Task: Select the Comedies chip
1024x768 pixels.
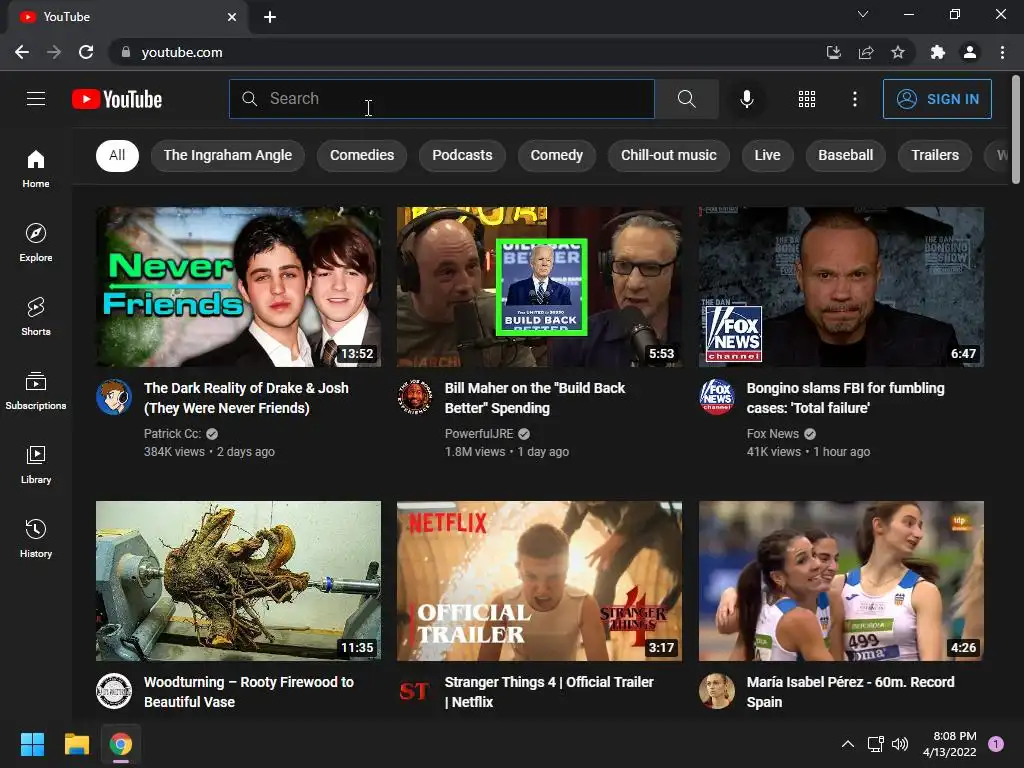Action: click(x=362, y=155)
